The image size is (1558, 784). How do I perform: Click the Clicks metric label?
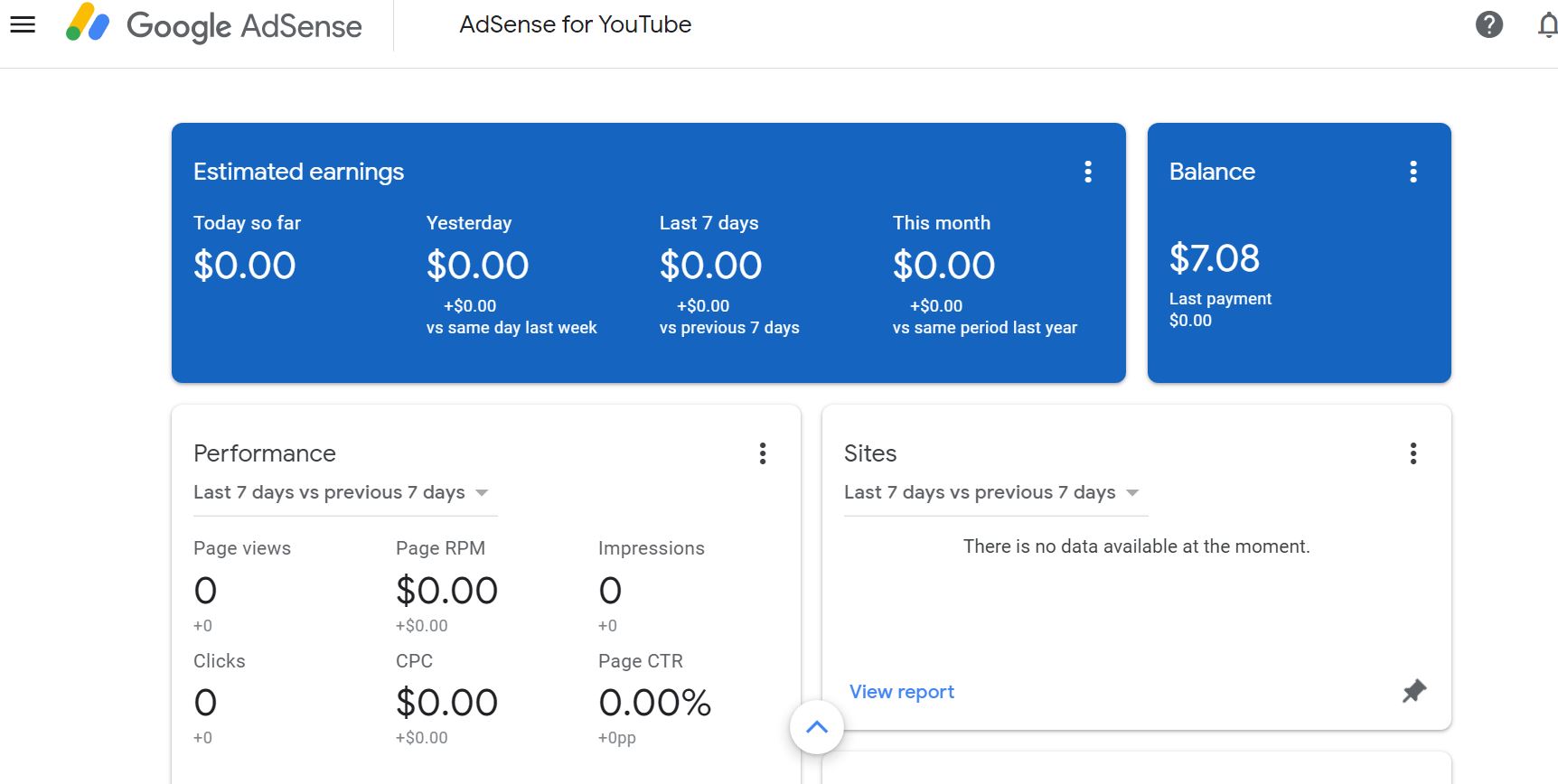click(220, 661)
